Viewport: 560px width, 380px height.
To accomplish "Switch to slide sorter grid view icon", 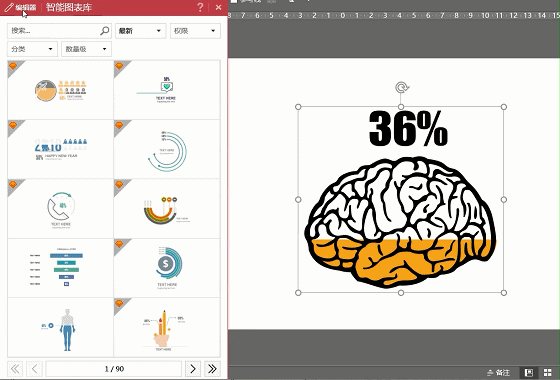I will (548, 372).
